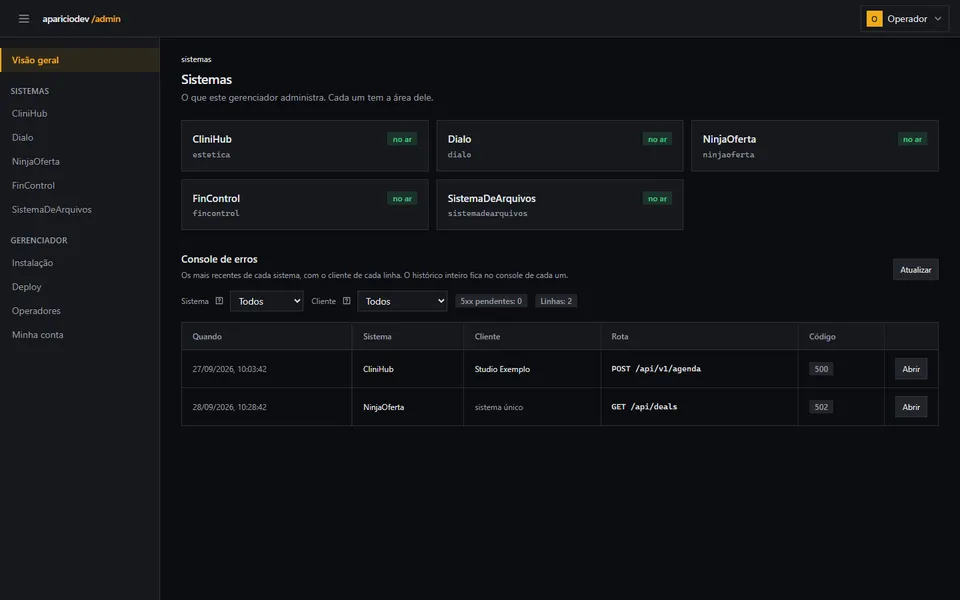
Task: Open the SistemaDeArquivos system card
Action: 560,204
